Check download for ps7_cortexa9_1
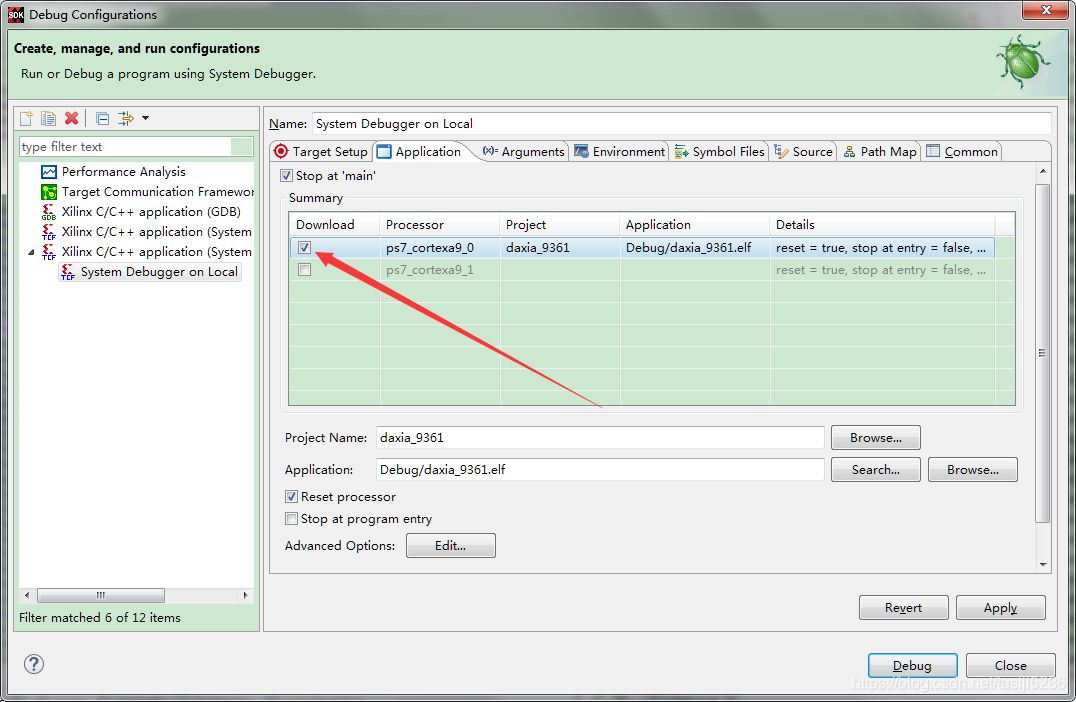Viewport: 1076px width, 702px height. 305,270
